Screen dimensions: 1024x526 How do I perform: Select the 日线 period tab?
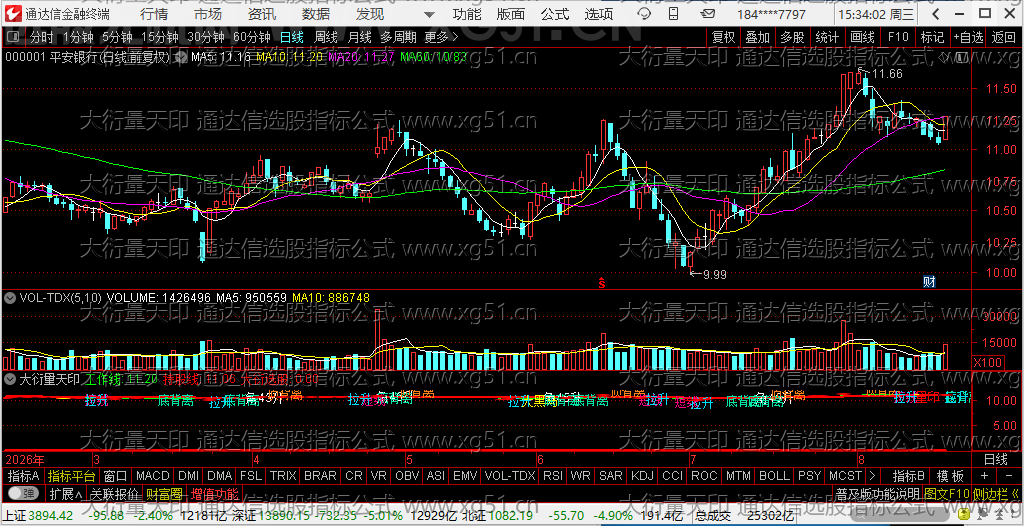pyautogui.click(x=292, y=37)
